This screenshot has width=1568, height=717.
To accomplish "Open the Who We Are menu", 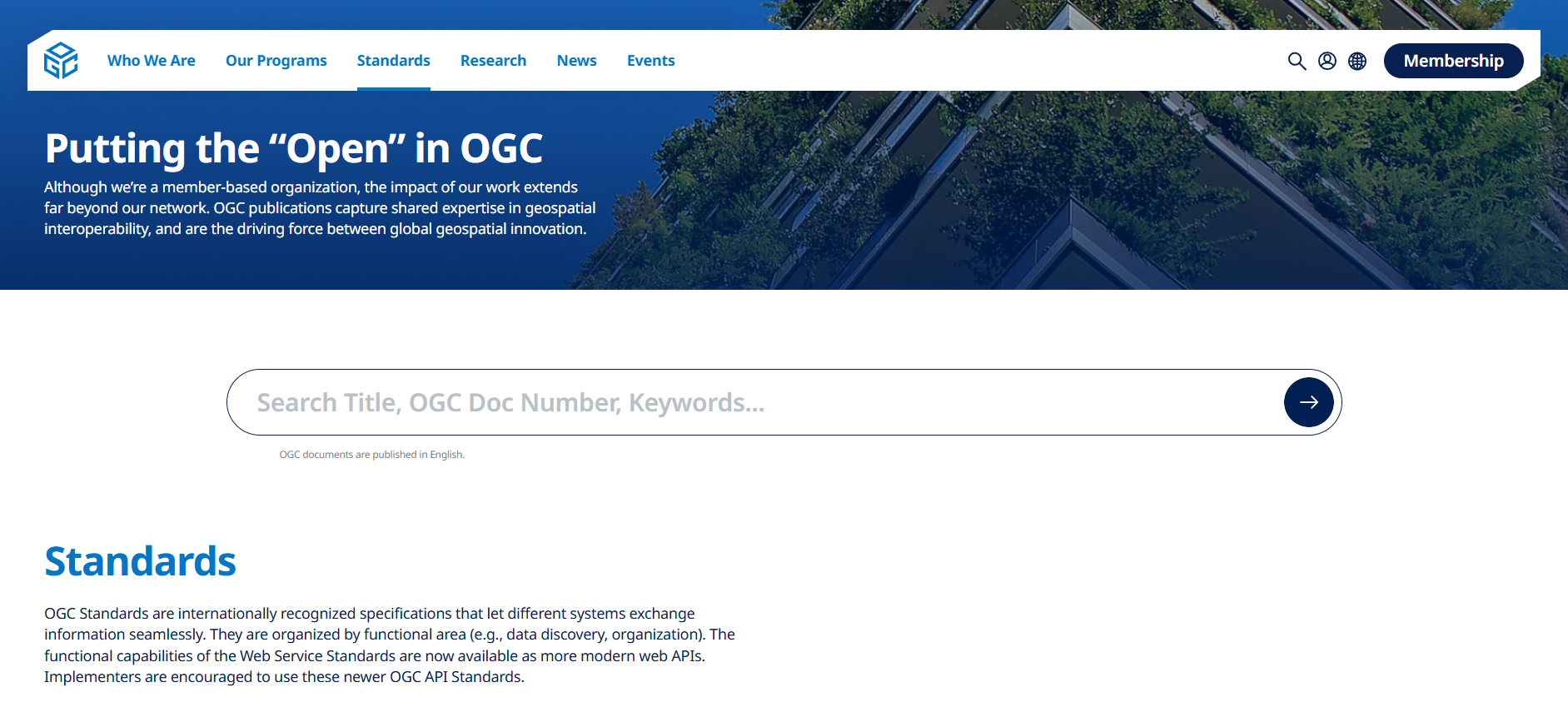I will [x=152, y=61].
